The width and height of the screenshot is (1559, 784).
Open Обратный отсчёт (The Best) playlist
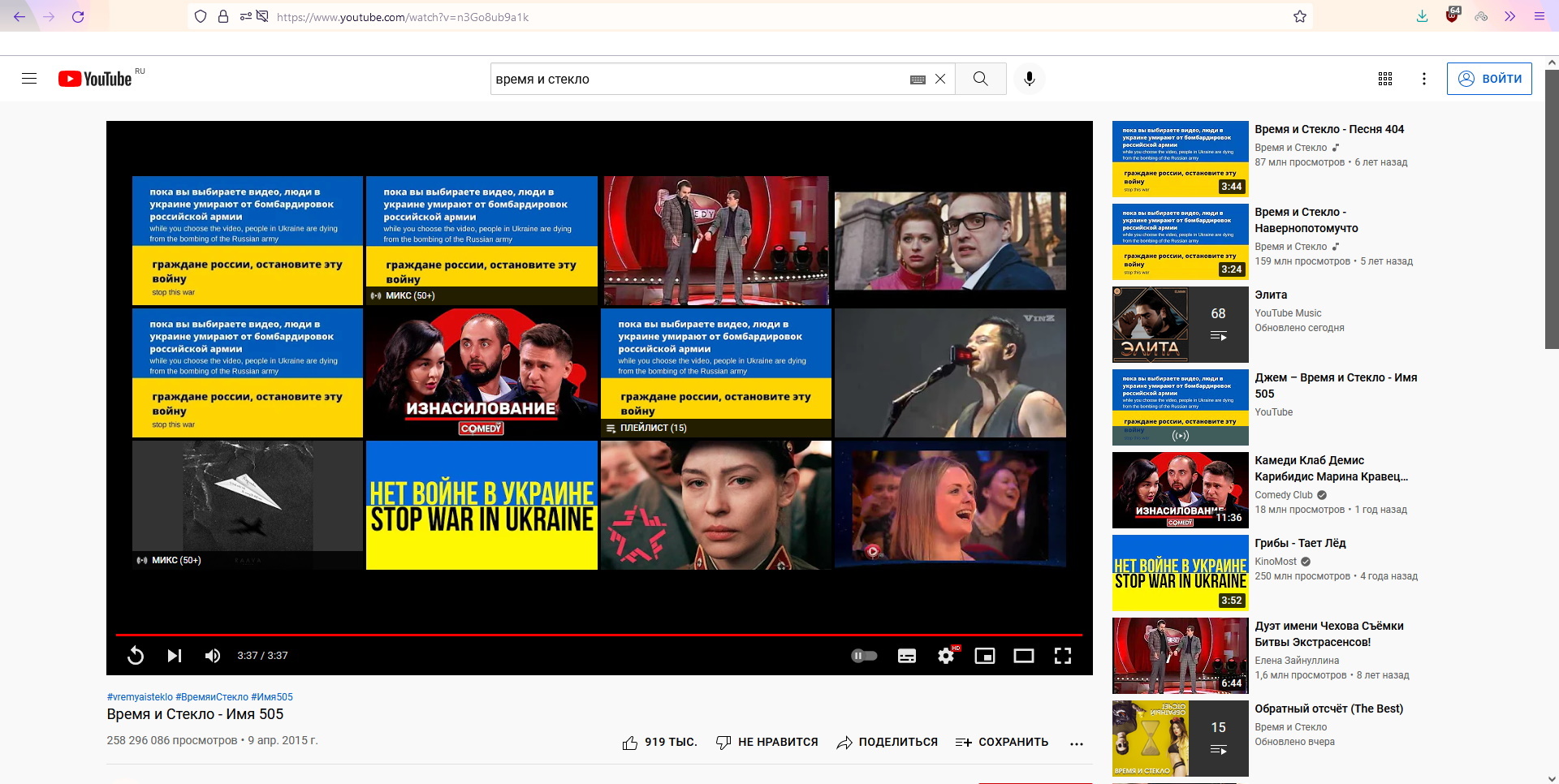(1328, 709)
